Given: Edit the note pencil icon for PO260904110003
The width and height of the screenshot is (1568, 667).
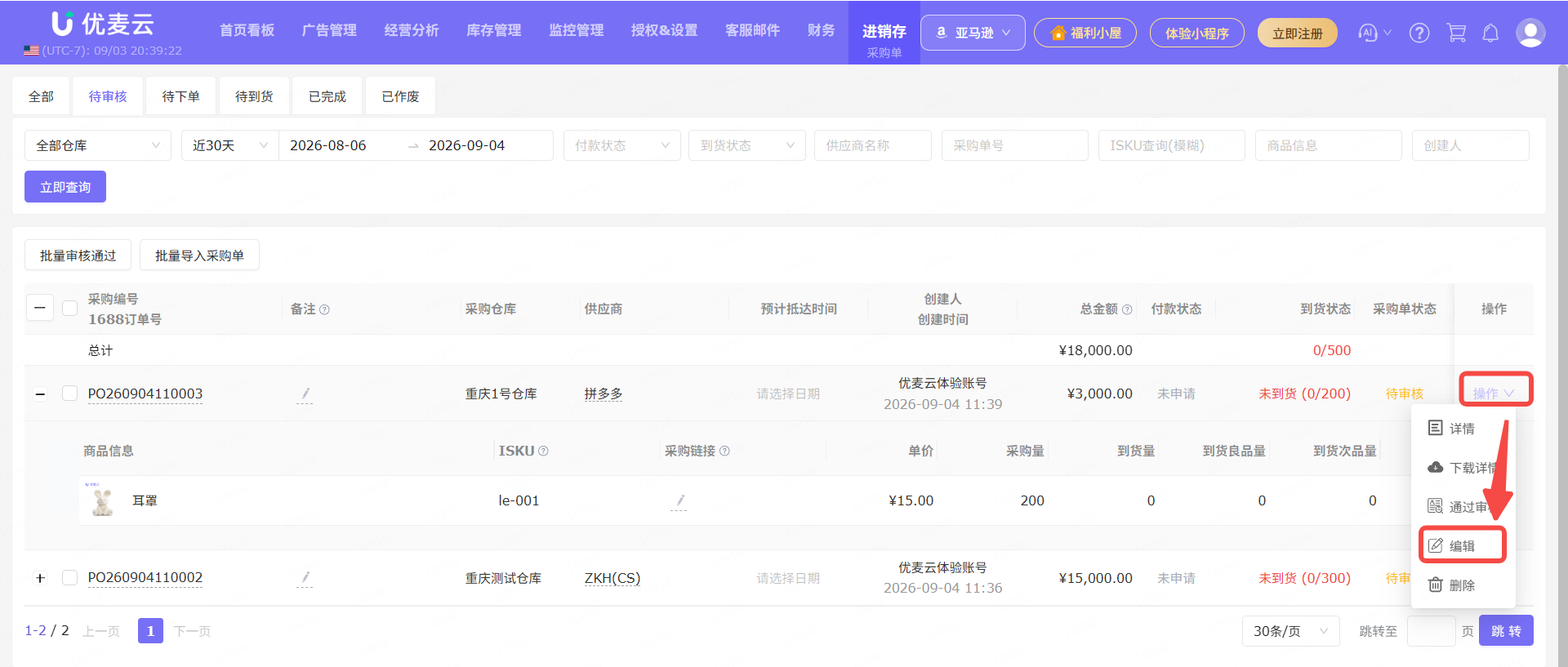Looking at the screenshot, I should pos(305,394).
